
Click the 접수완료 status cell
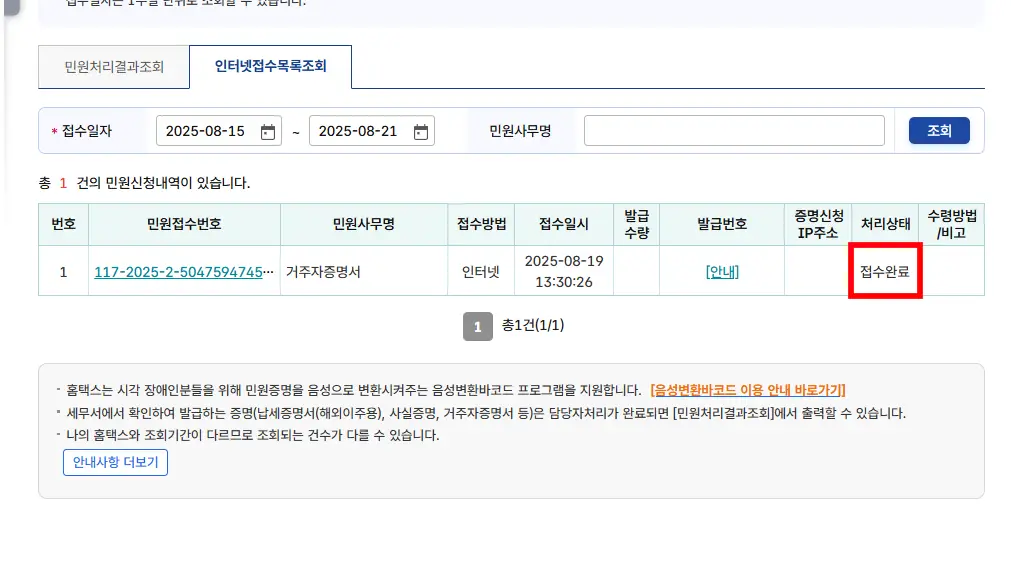(x=884, y=271)
